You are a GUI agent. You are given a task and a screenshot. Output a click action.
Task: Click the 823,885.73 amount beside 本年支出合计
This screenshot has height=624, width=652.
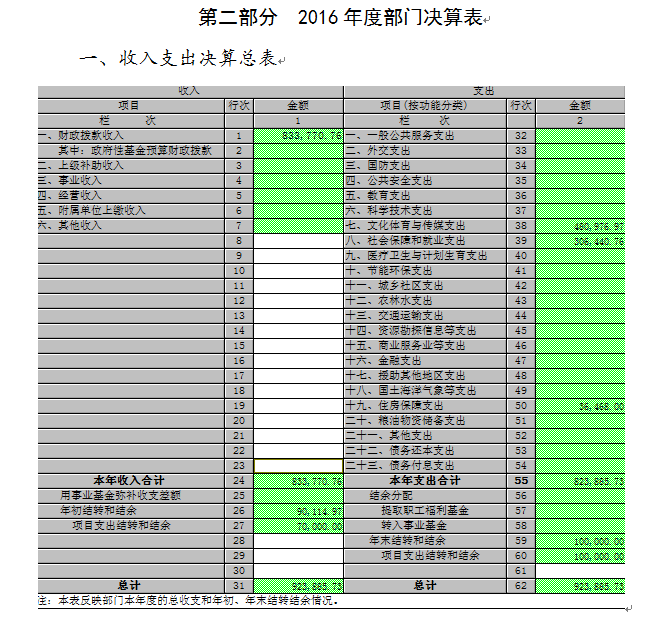pyautogui.click(x=581, y=480)
